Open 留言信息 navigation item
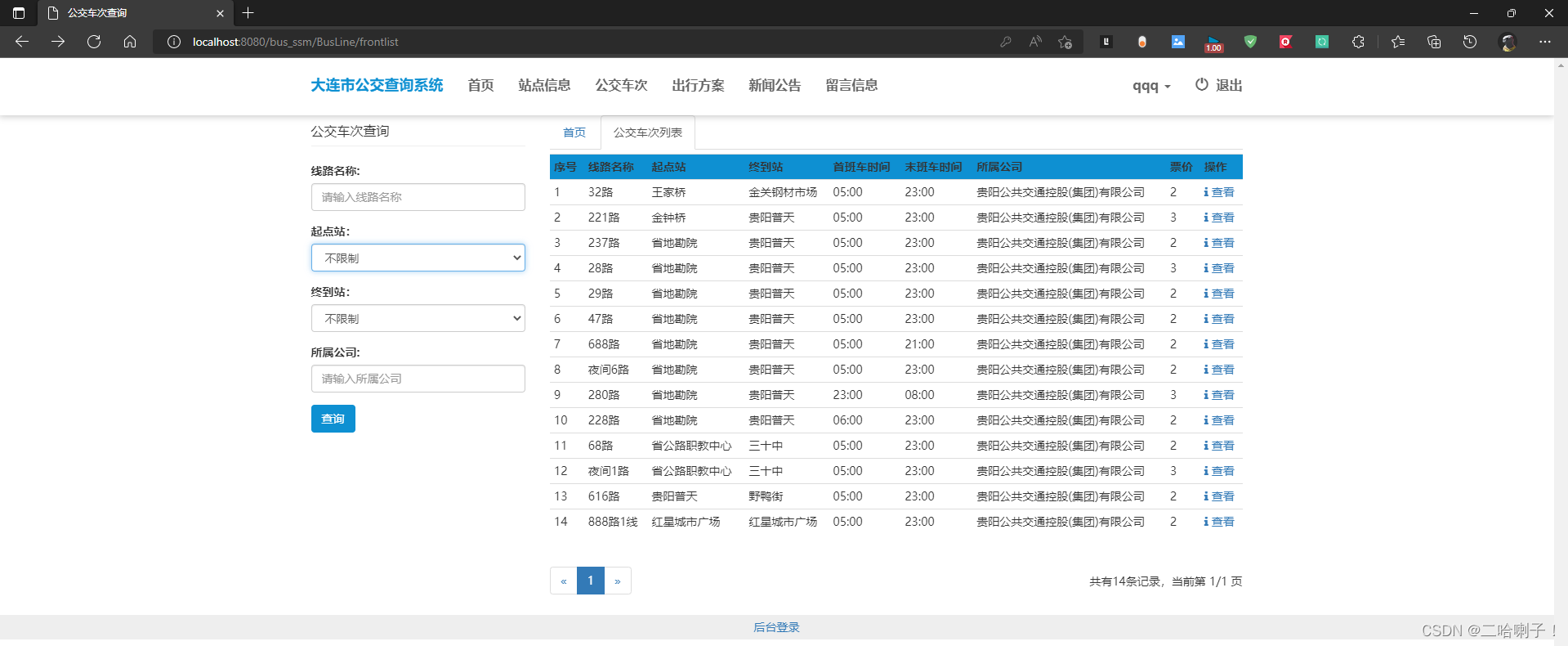This screenshot has height=646, width=1568. click(x=851, y=85)
